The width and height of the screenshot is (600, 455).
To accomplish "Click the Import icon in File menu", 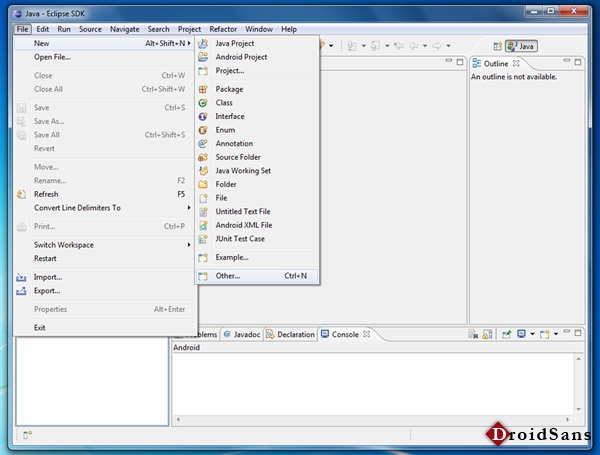I will point(21,277).
